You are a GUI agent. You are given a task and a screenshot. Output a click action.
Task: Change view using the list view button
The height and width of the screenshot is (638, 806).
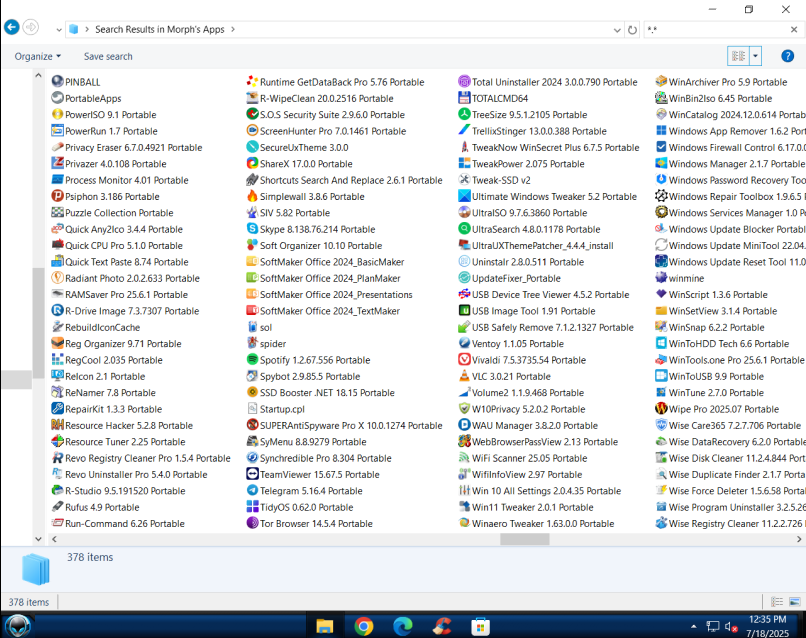[739, 56]
